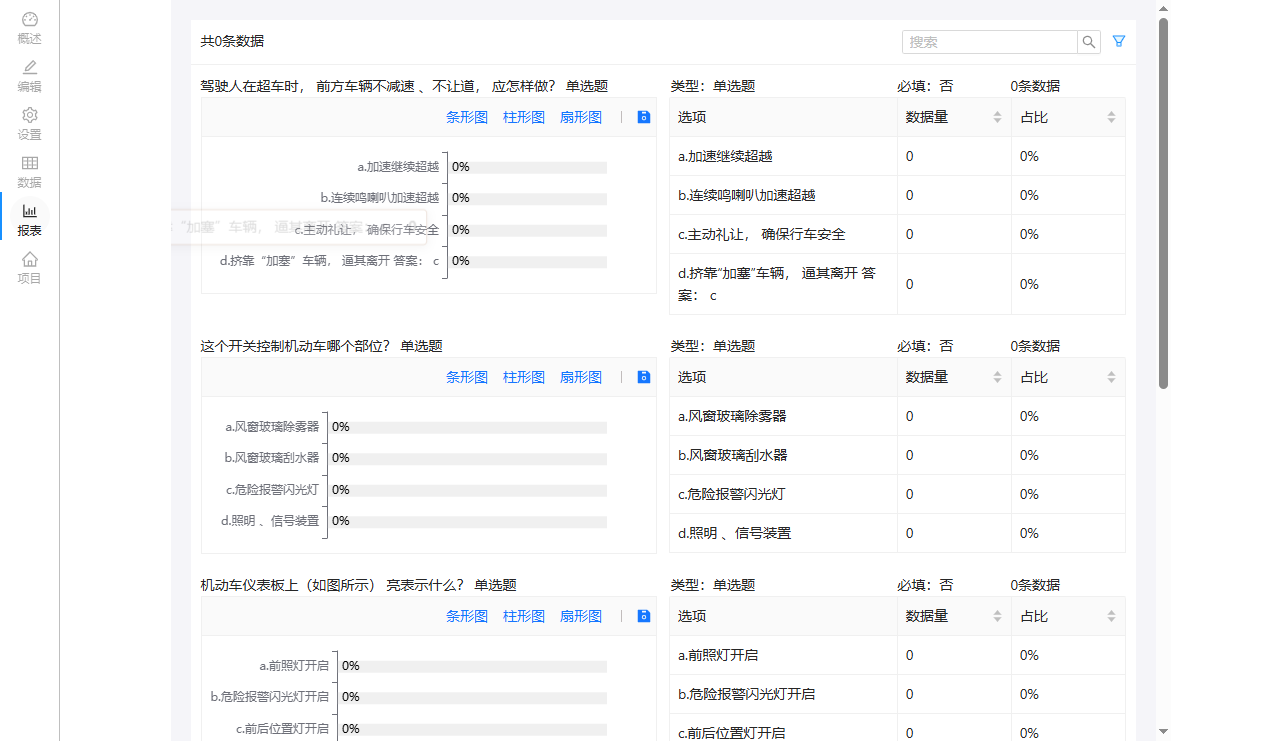Save the second question's chart image
The image size is (1281, 741).
pyautogui.click(x=644, y=377)
